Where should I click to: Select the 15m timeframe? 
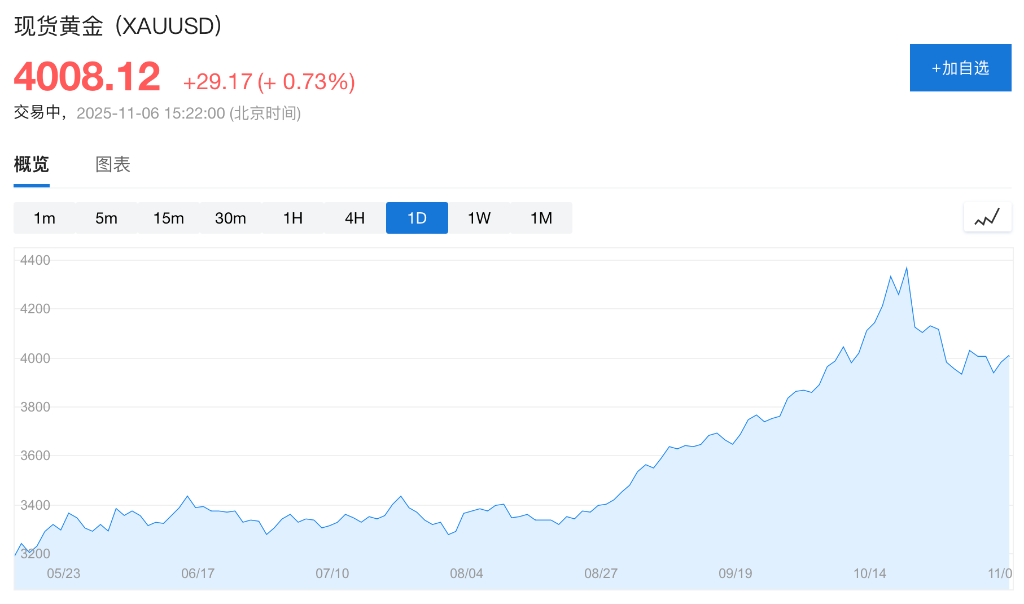[x=168, y=217]
